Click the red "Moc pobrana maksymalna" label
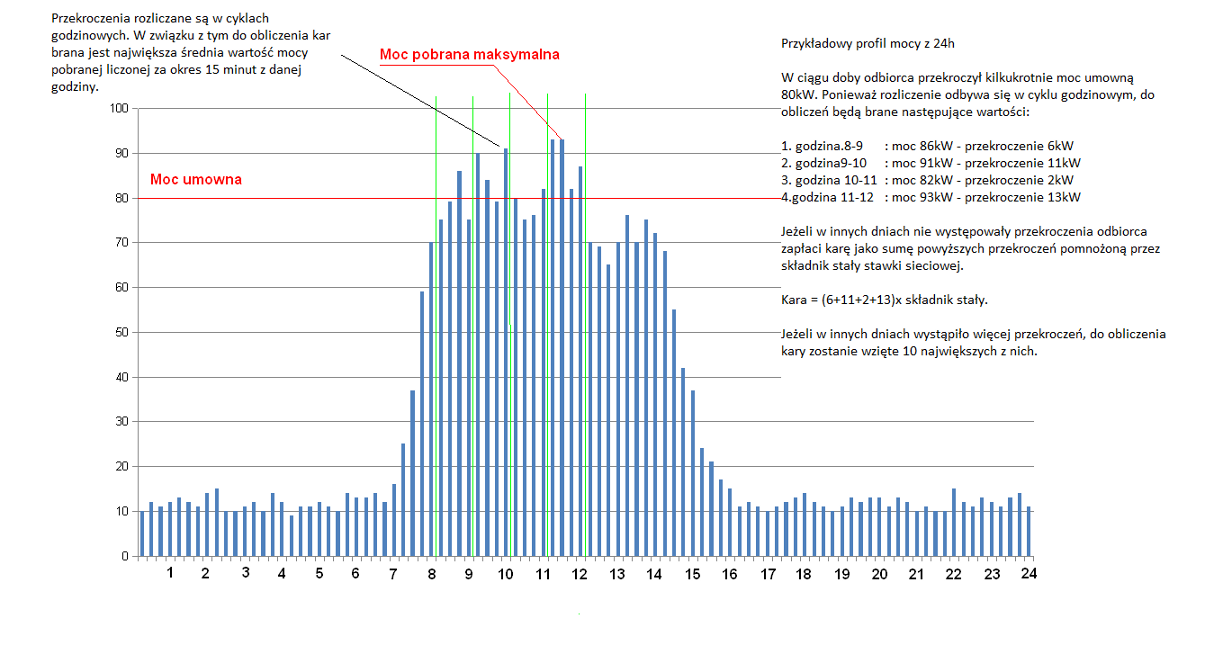This screenshot has width=1214, height=663. pyautogui.click(x=469, y=54)
